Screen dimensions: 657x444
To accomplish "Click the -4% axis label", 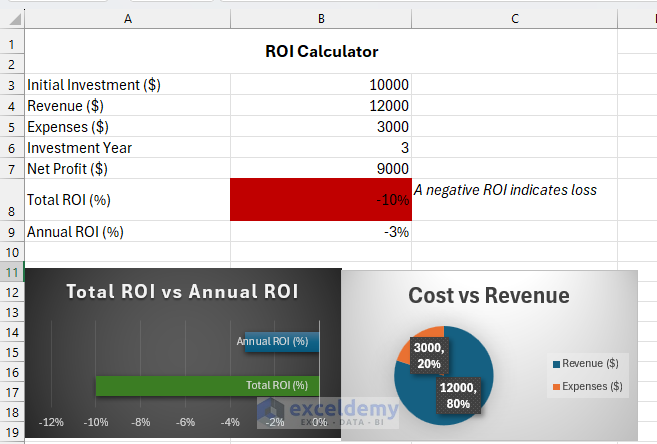I will pyautogui.click(x=230, y=422).
